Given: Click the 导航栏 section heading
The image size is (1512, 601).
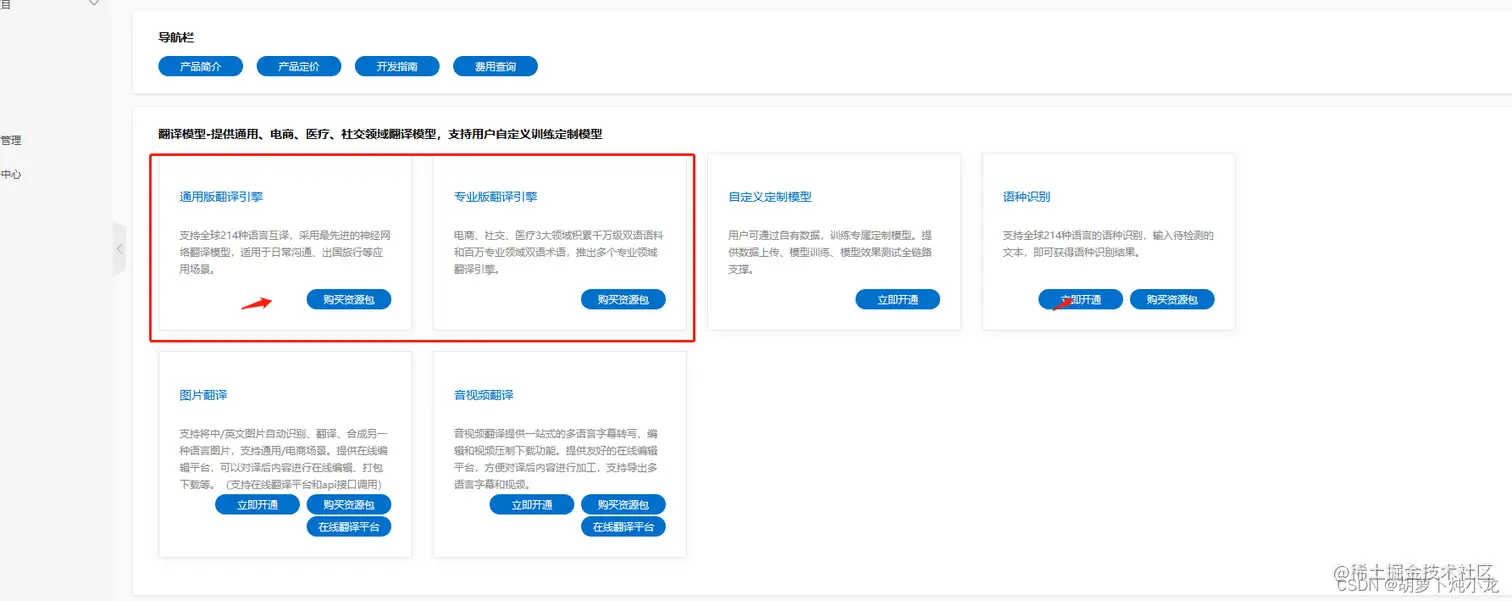Looking at the screenshot, I should [x=176, y=37].
